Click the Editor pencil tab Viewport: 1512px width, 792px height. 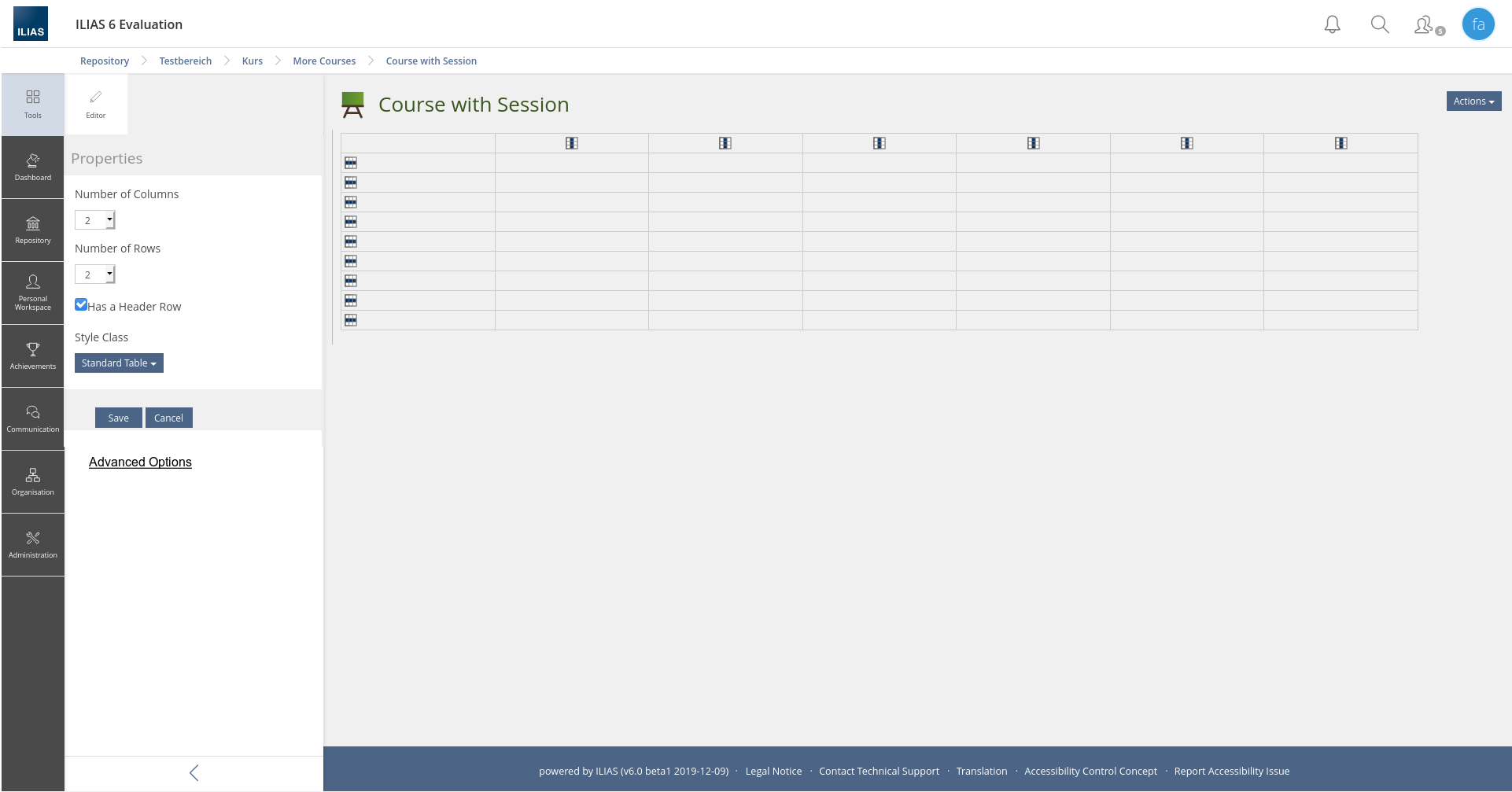(96, 105)
